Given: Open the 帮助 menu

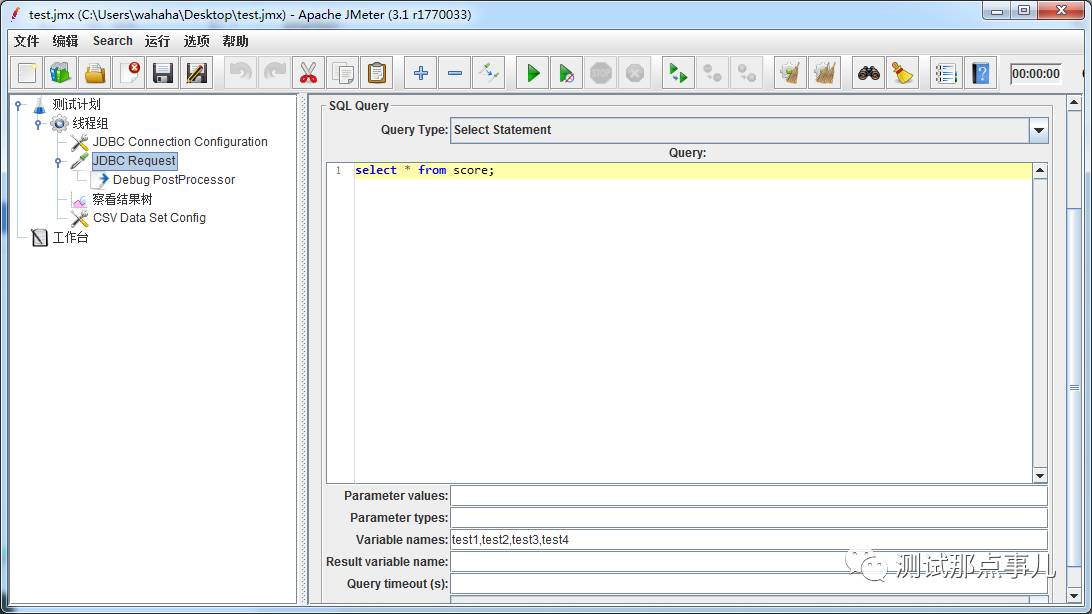Looking at the screenshot, I should coord(235,41).
